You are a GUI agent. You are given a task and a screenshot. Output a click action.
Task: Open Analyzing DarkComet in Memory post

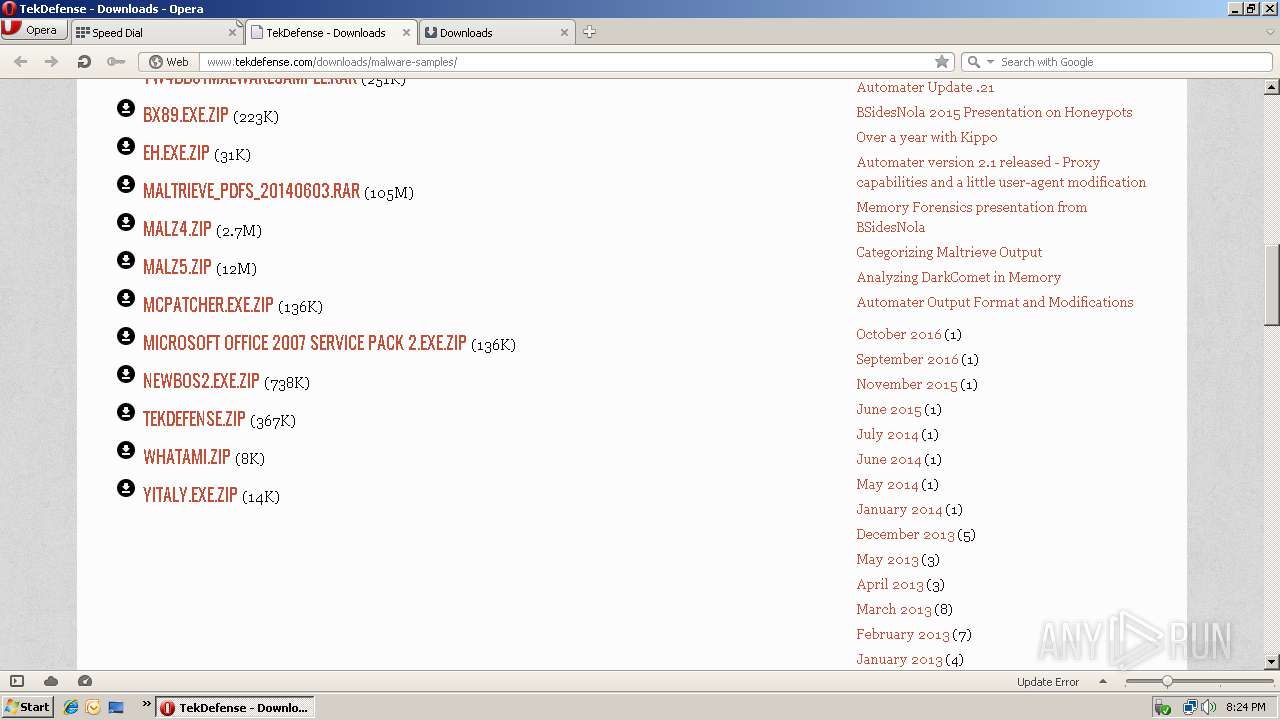[x=958, y=277]
